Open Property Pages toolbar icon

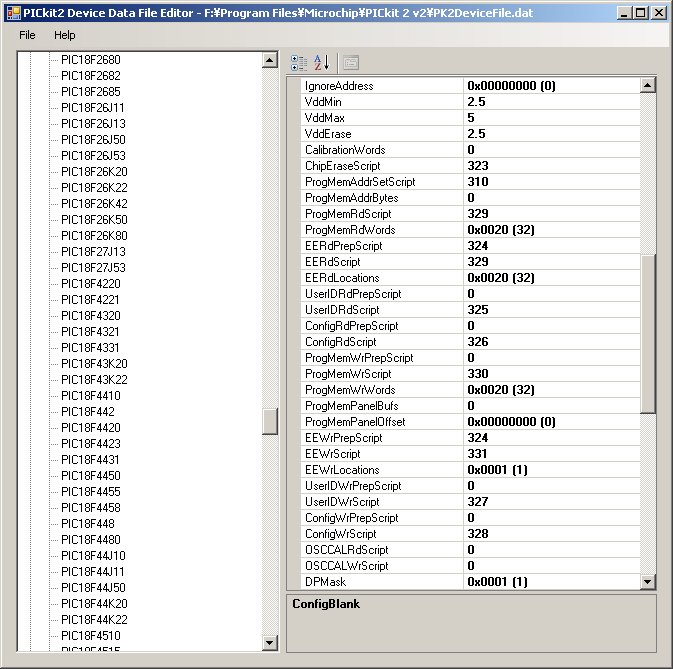[351, 63]
